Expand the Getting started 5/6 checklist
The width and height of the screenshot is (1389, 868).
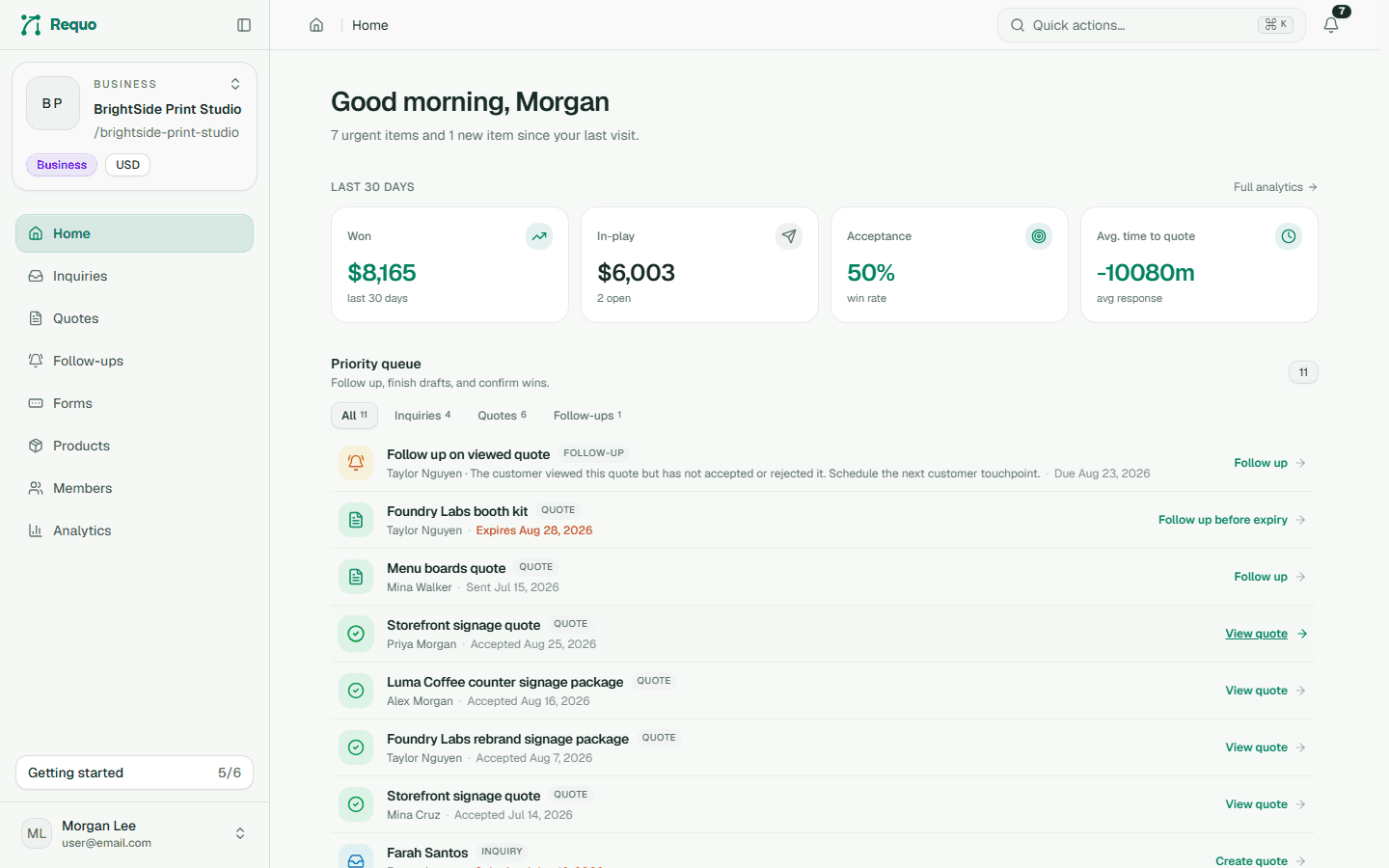tap(134, 773)
